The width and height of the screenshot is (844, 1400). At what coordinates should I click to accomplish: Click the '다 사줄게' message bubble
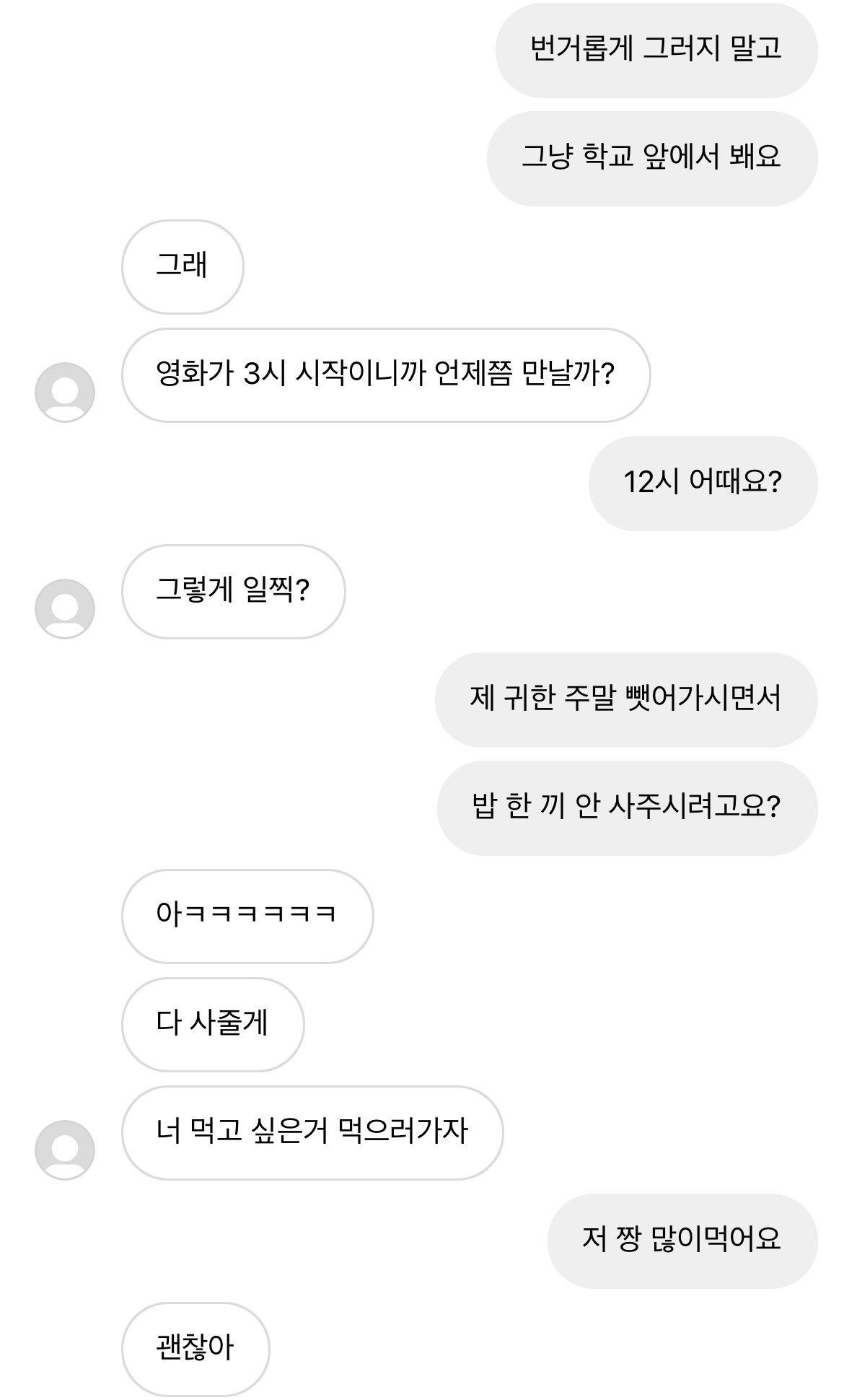212,1024
